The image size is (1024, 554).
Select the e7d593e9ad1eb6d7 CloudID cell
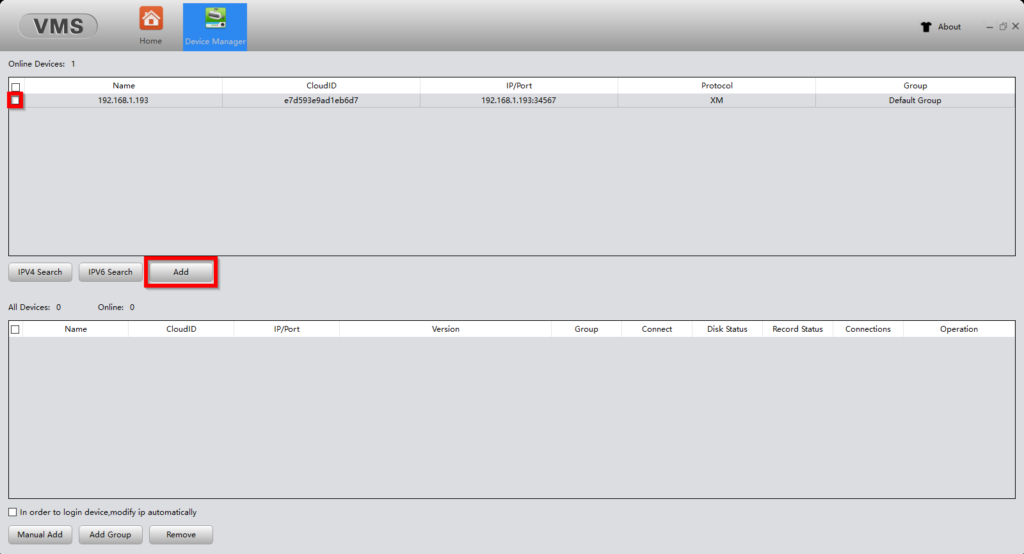point(321,101)
